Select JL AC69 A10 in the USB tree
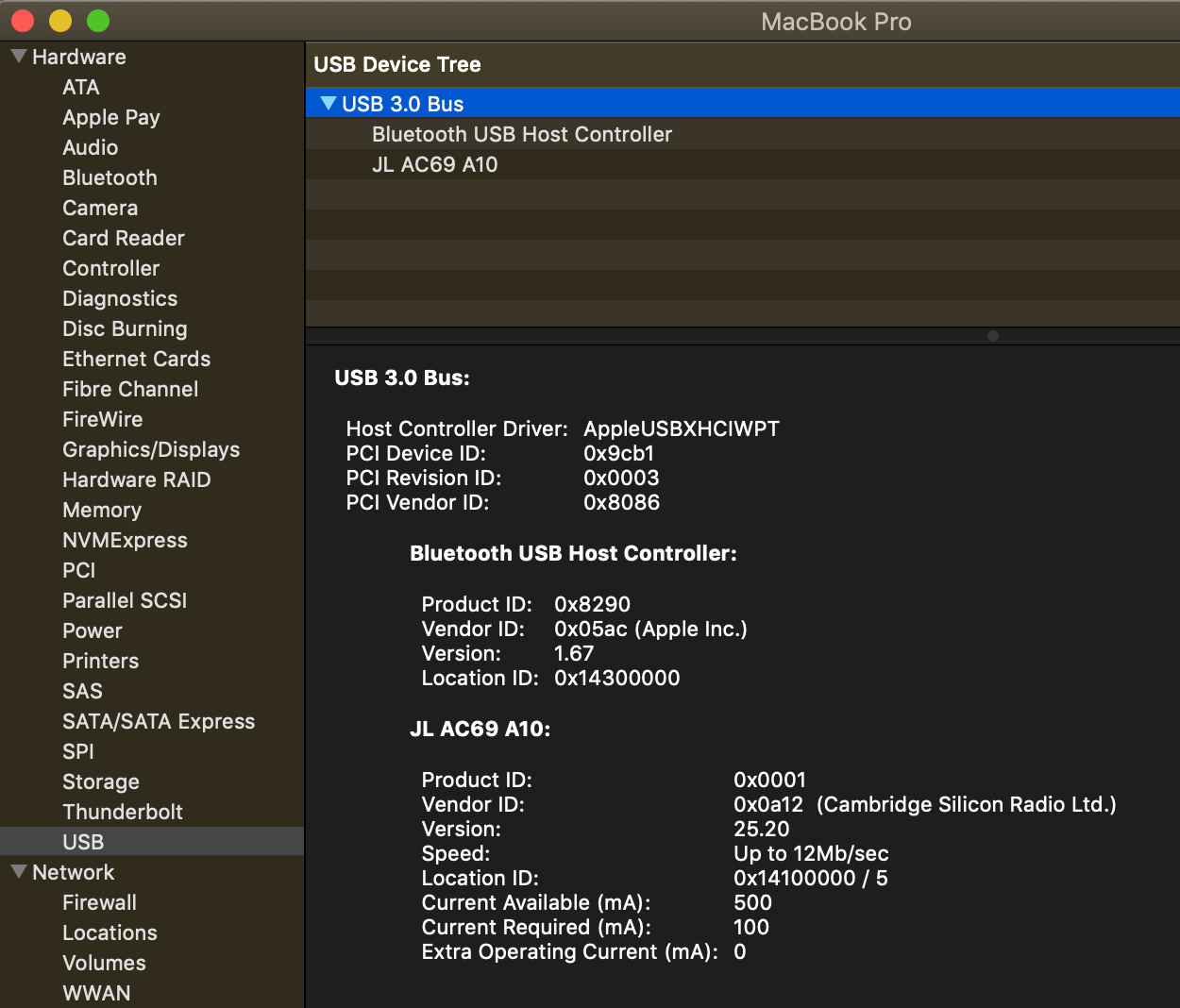 (x=435, y=164)
